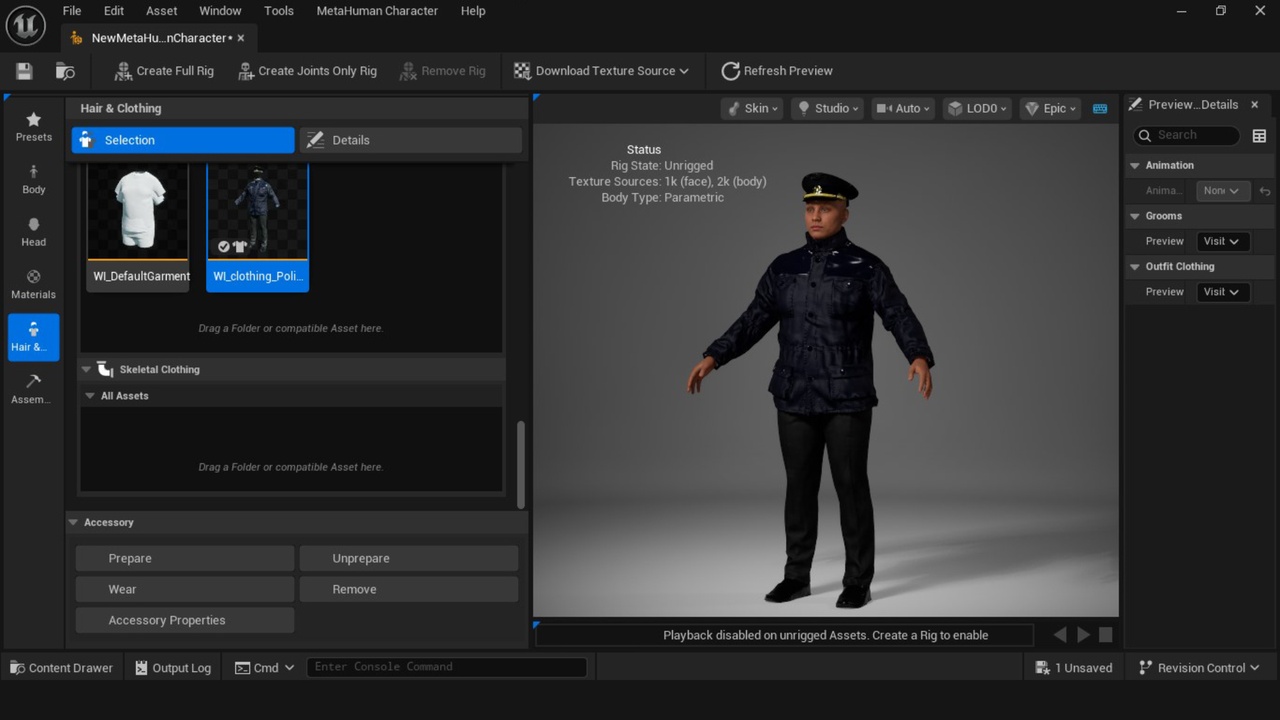Viewport: 1280px width, 720px height.
Task: Open the Studio lighting dropdown
Action: (827, 108)
